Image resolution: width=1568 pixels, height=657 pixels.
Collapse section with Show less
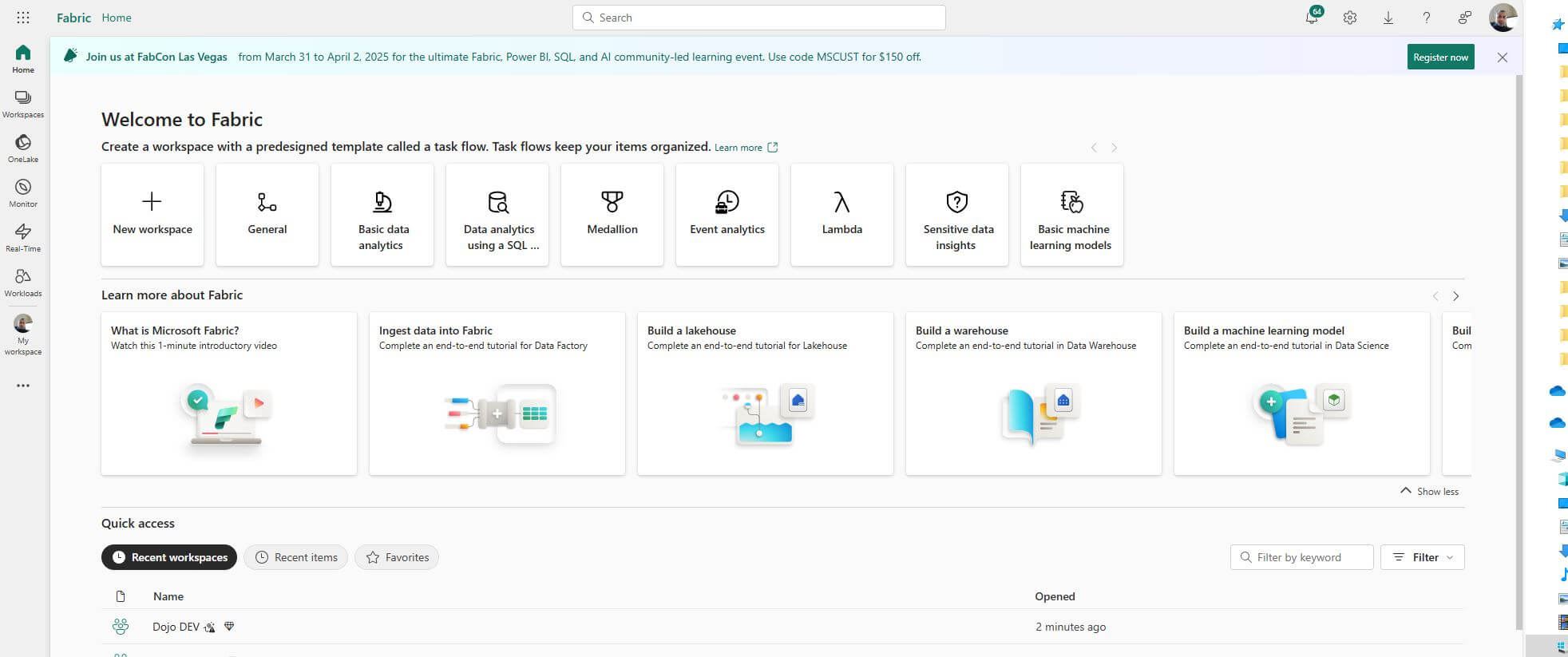(1430, 492)
